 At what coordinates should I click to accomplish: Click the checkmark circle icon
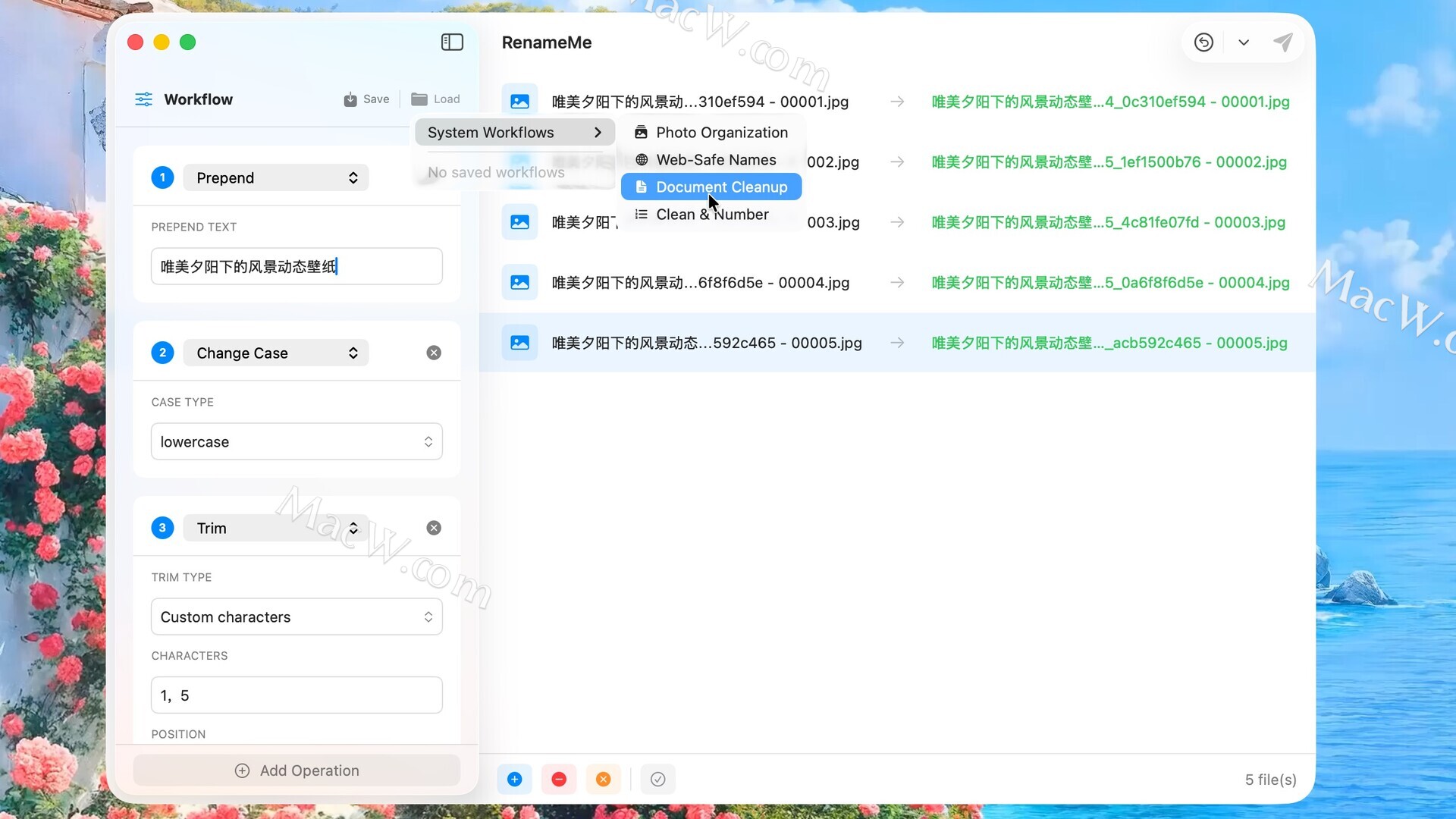657,779
